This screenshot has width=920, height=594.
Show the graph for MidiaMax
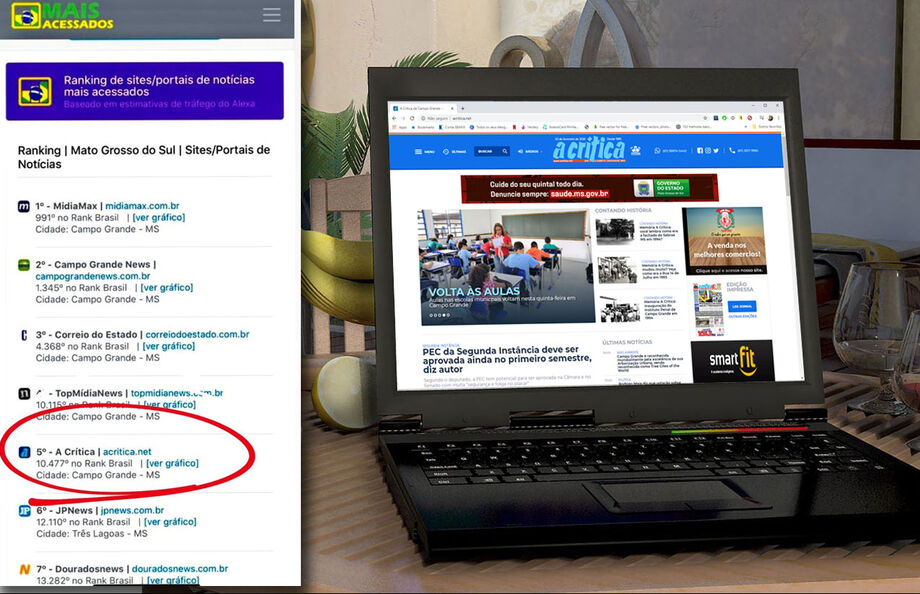tap(158, 217)
